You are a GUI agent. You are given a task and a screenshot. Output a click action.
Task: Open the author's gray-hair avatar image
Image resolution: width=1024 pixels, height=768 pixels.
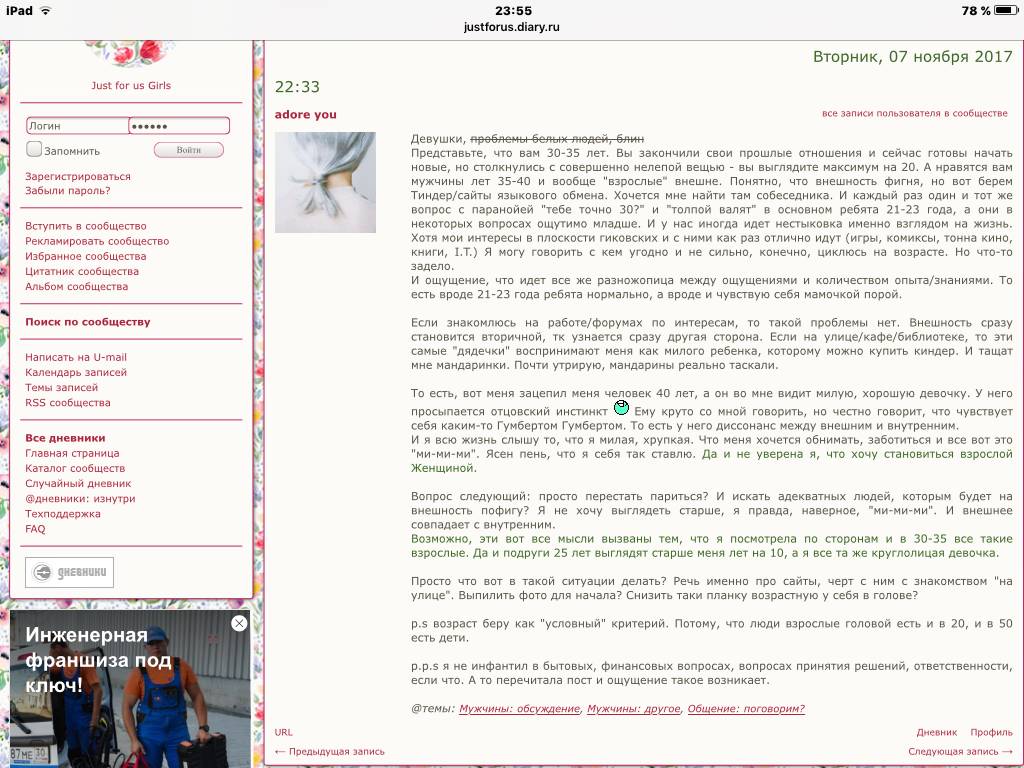click(x=325, y=182)
